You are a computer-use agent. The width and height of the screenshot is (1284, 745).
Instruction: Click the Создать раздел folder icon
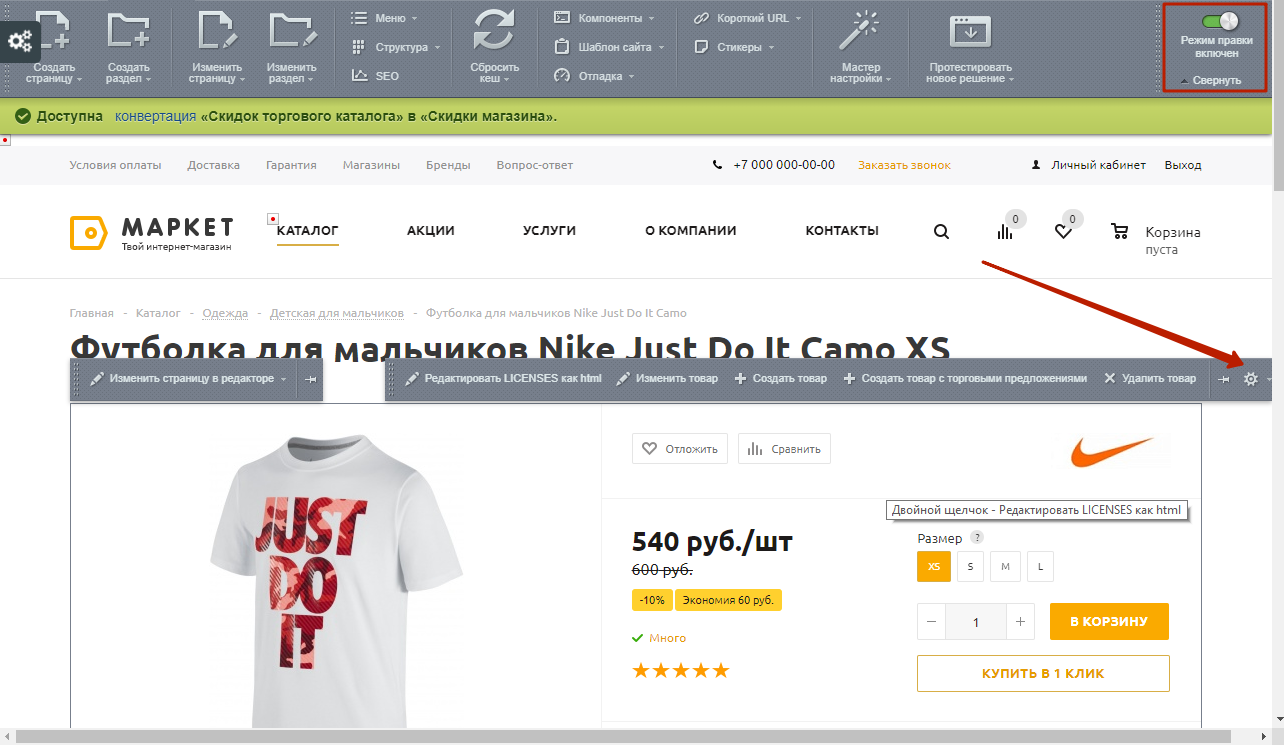(x=128, y=29)
